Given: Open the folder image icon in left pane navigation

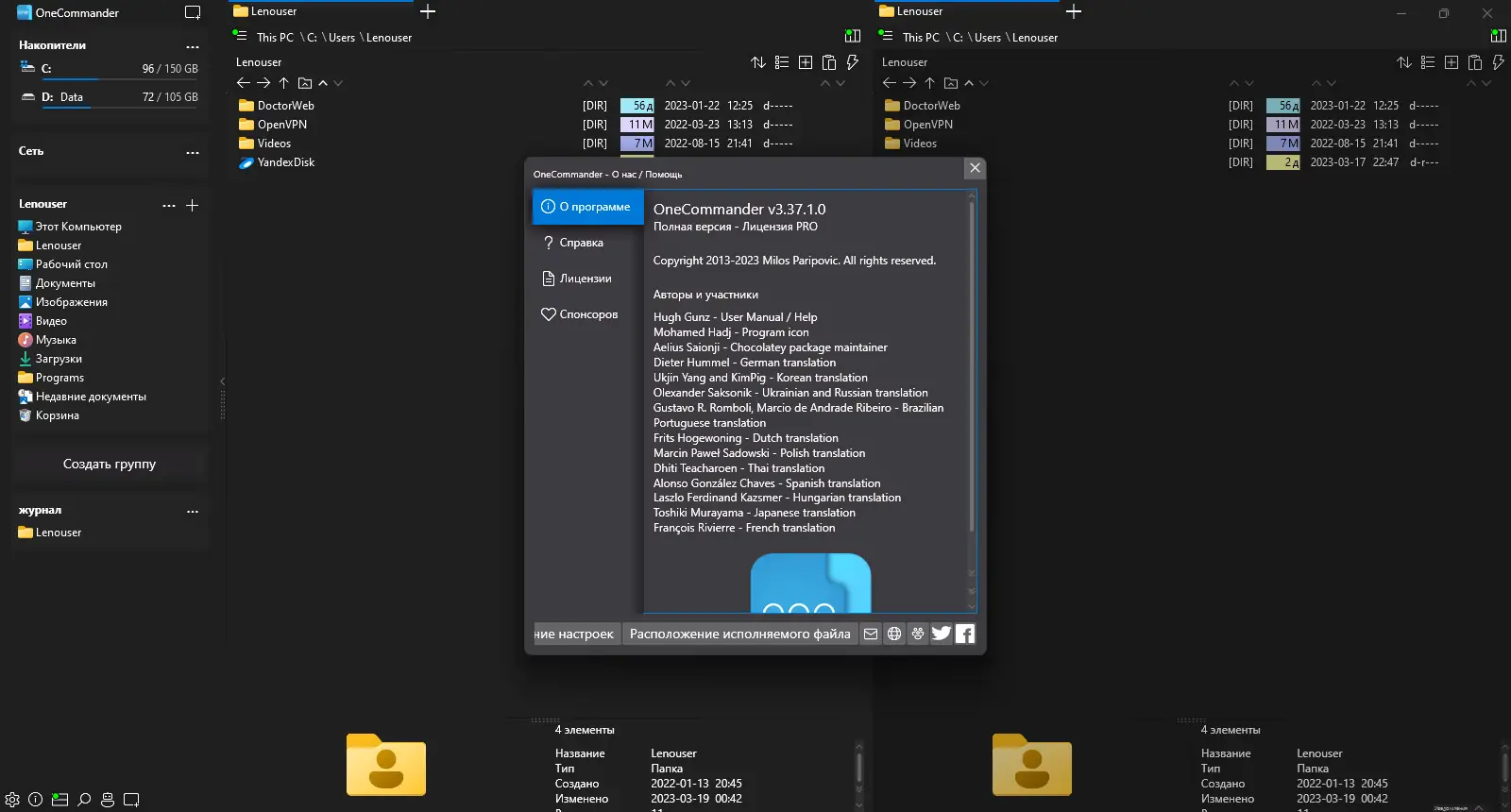Looking at the screenshot, I should [305, 83].
